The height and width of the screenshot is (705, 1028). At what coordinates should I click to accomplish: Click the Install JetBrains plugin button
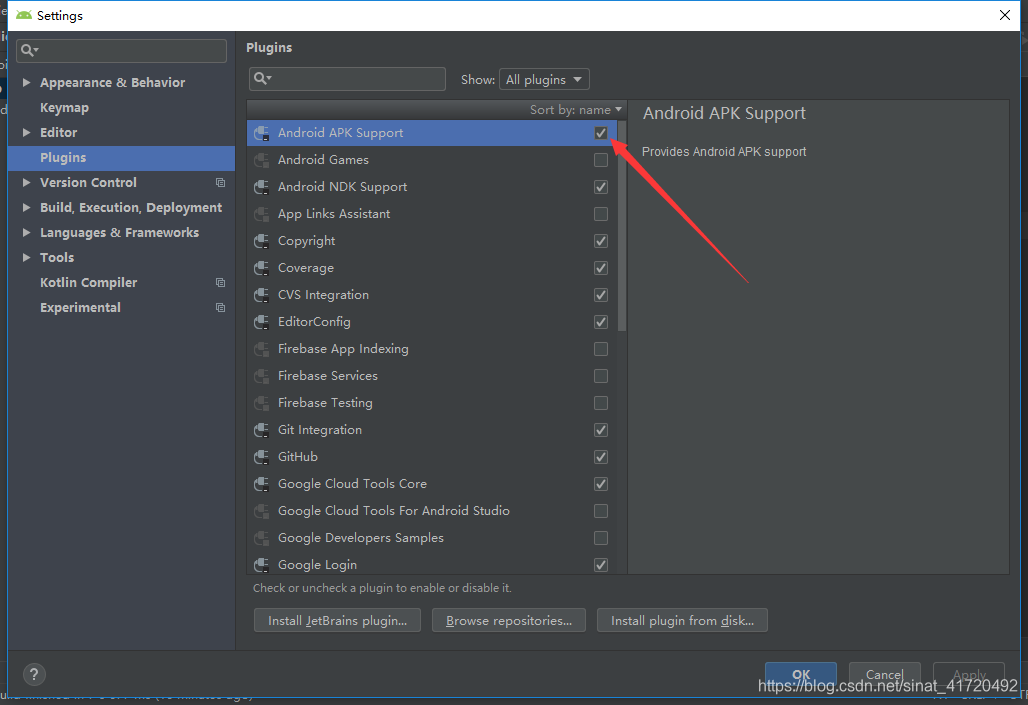(337, 620)
